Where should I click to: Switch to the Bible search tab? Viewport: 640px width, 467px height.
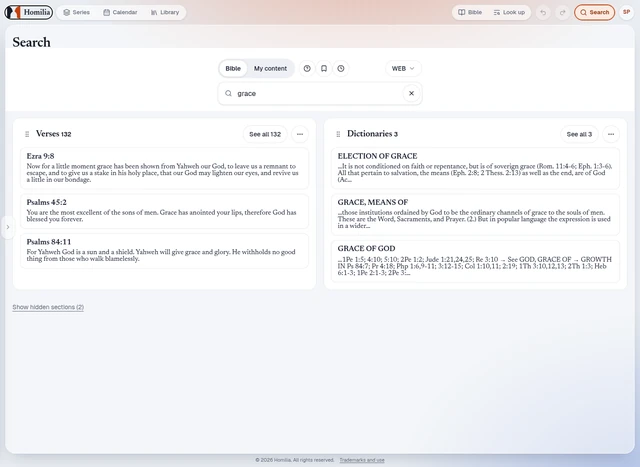pyautogui.click(x=233, y=69)
